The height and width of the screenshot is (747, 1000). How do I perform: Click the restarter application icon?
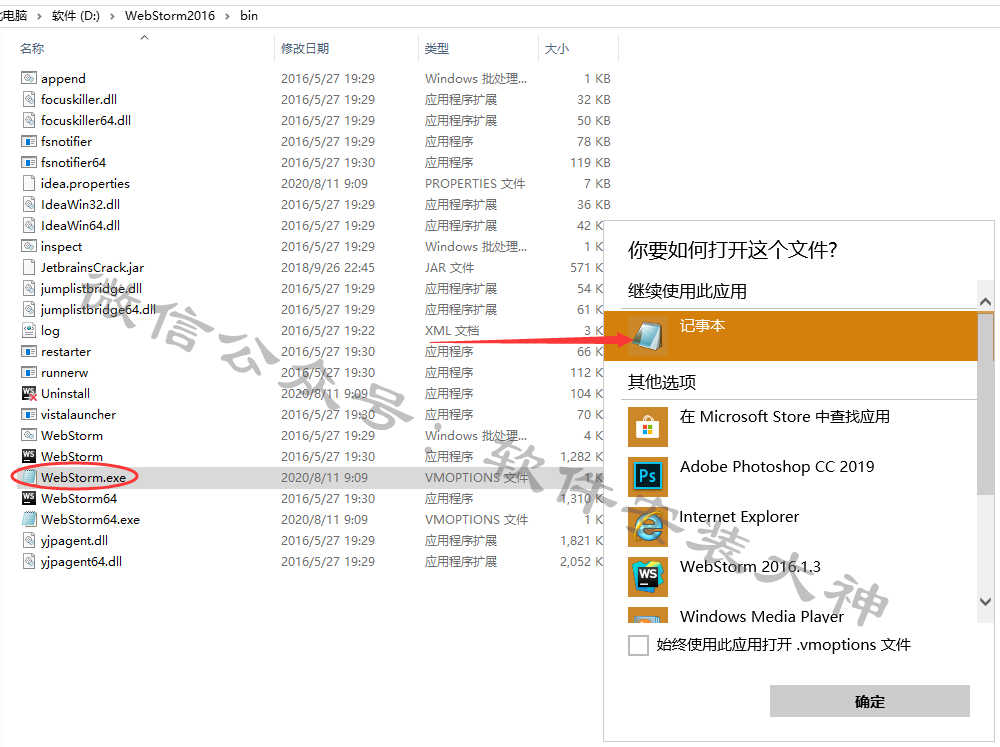pyautogui.click(x=29, y=351)
